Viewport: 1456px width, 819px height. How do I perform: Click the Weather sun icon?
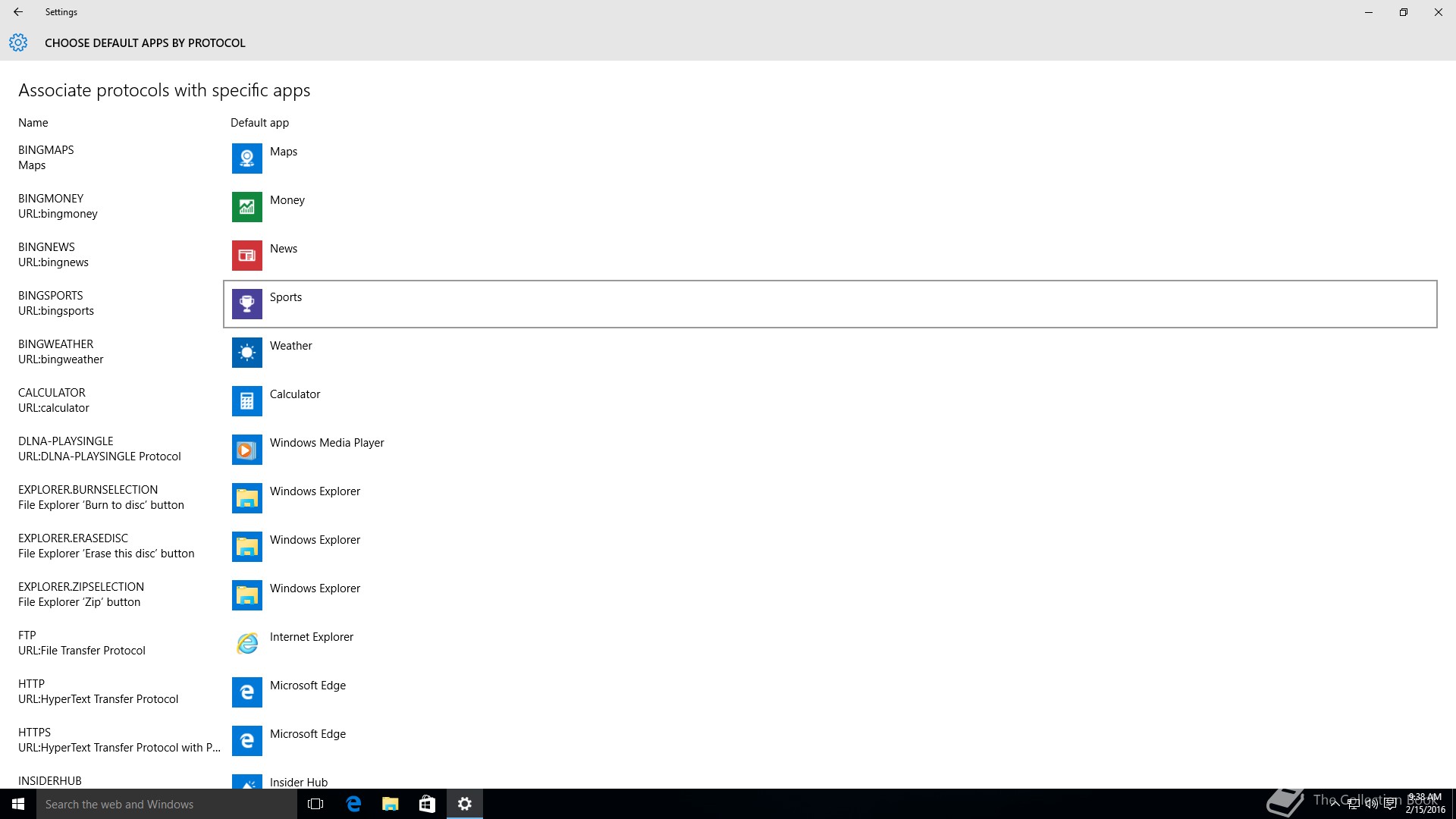(x=246, y=353)
